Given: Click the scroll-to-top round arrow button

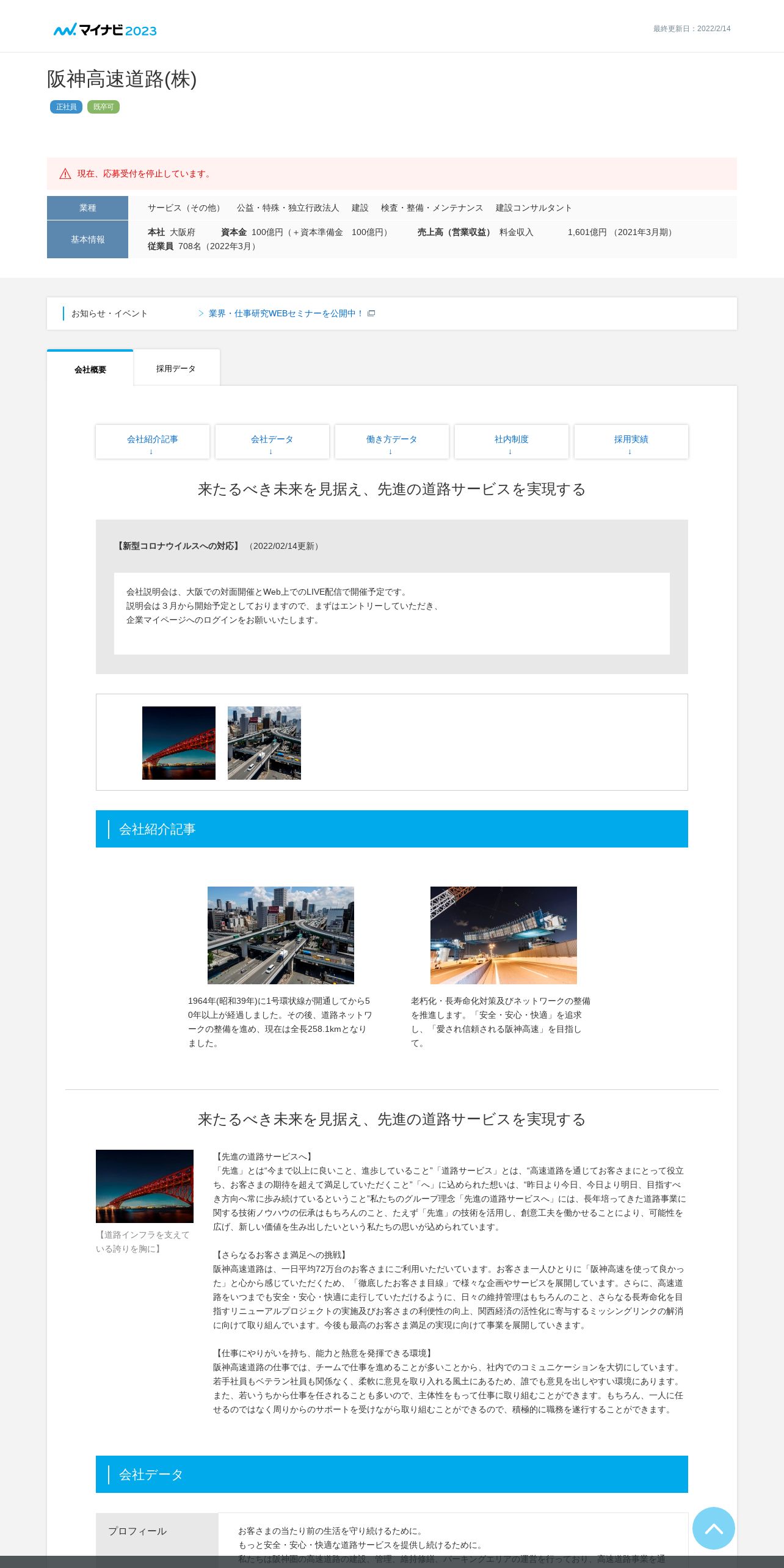Looking at the screenshot, I should 713,1528.
